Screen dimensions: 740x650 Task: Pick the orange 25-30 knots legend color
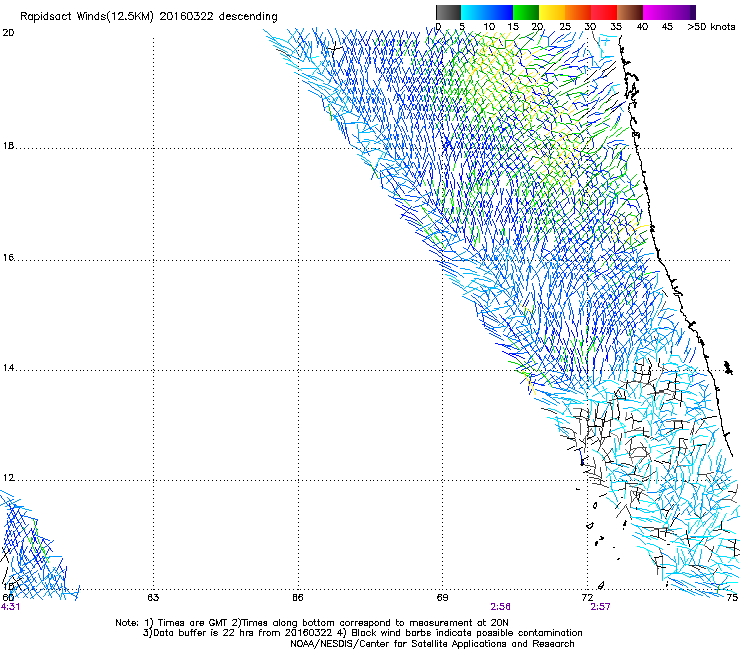(x=578, y=12)
